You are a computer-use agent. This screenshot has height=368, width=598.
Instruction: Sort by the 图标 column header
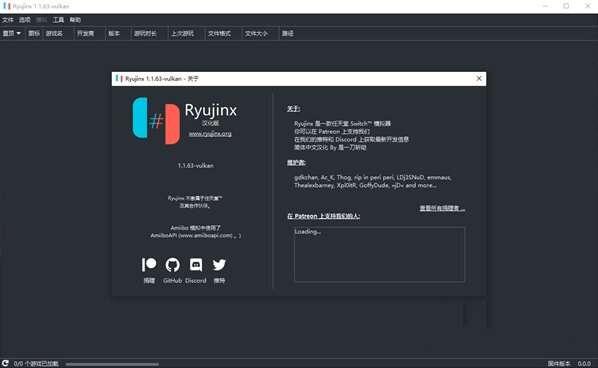34,34
